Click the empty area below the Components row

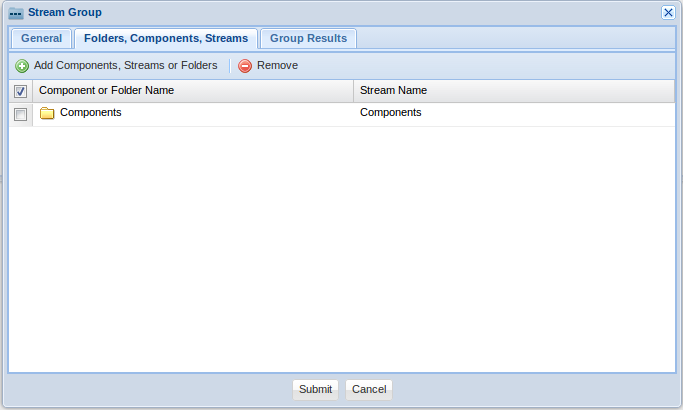click(x=340, y=250)
